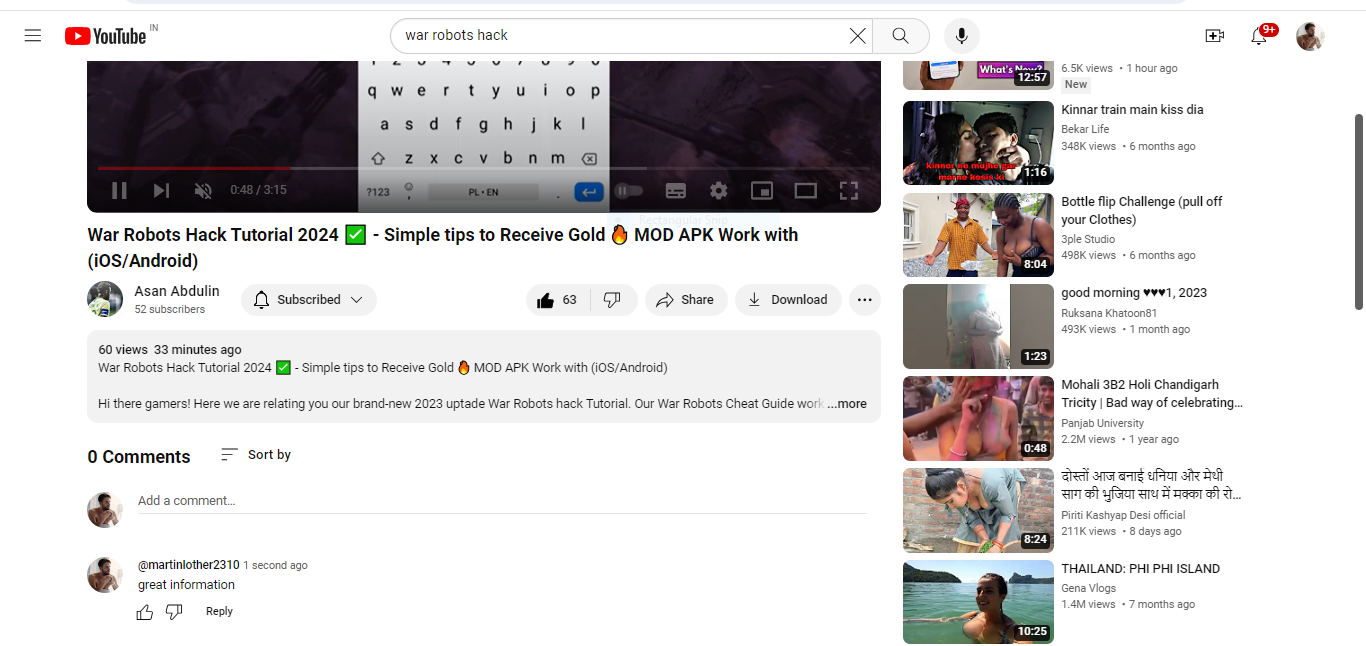
Task: Pause the video
Action: 119,190
